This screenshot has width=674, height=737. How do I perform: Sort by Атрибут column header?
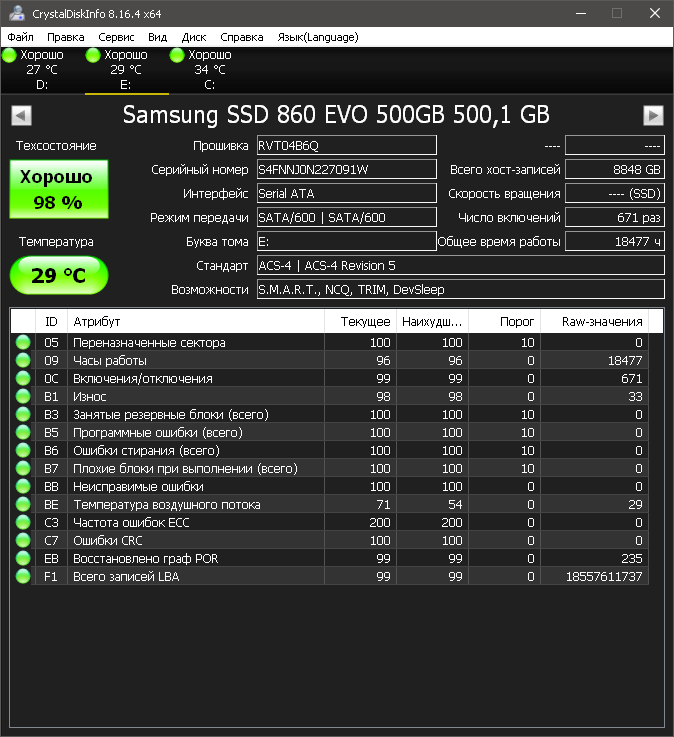pos(196,321)
